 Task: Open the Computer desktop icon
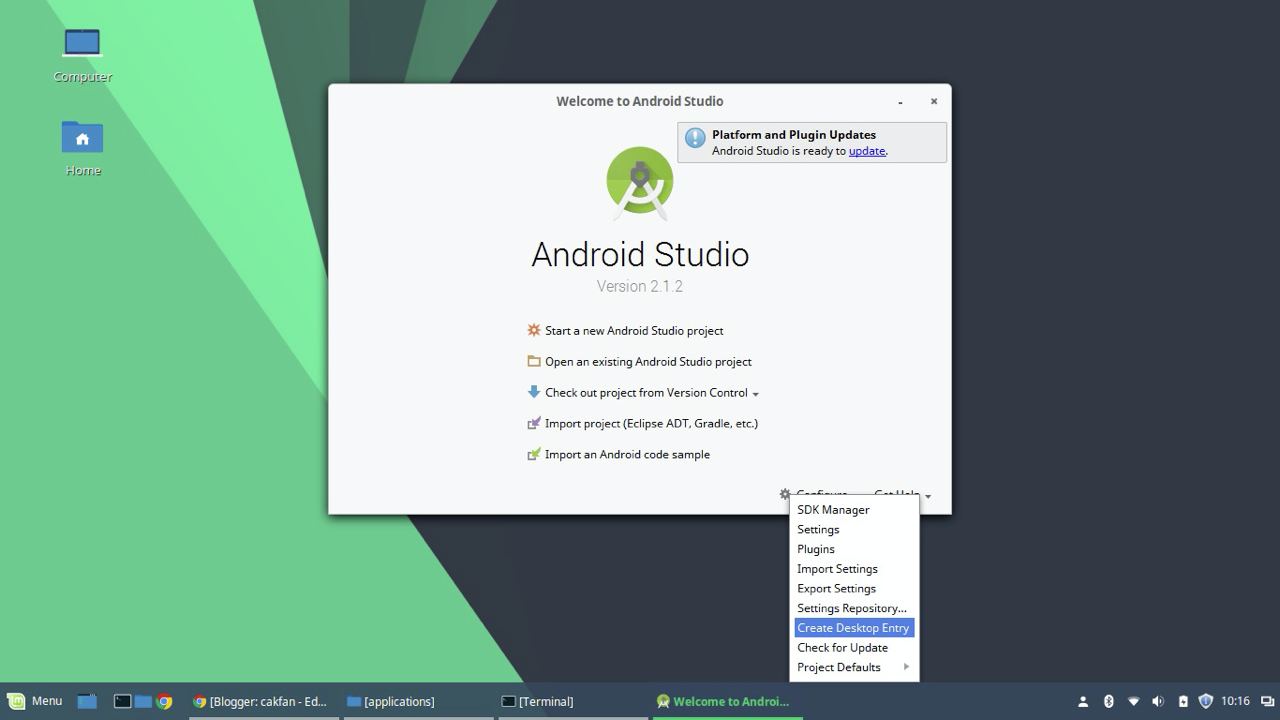point(82,55)
